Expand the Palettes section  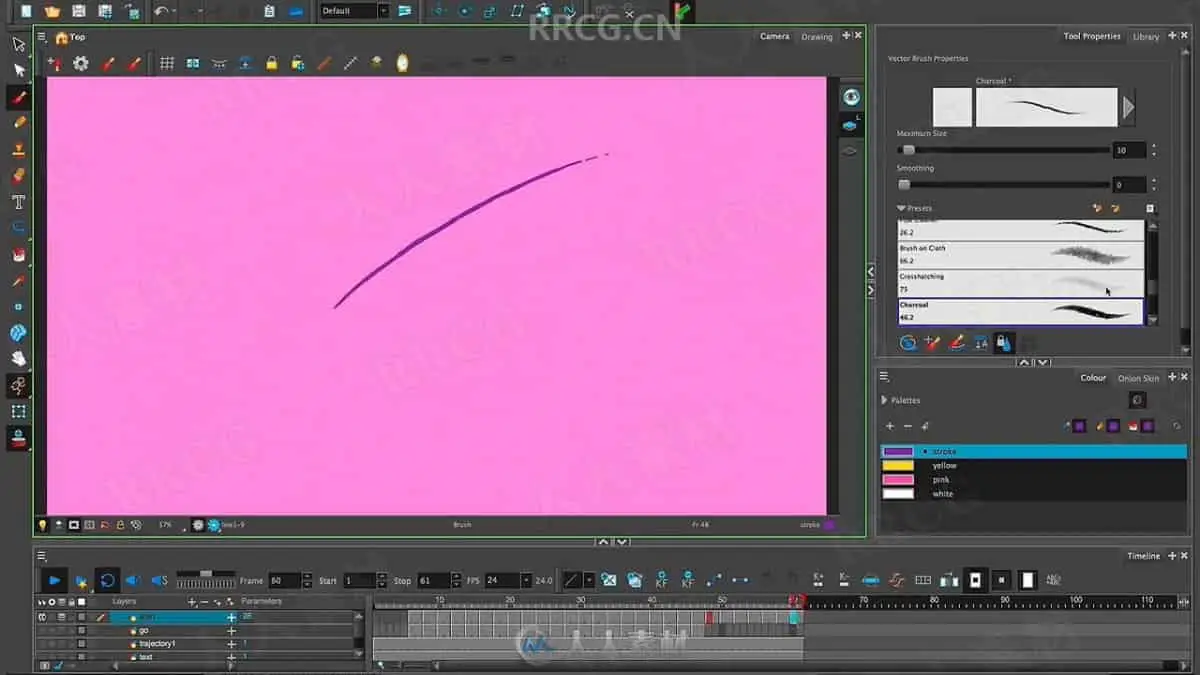click(x=884, y=400)
